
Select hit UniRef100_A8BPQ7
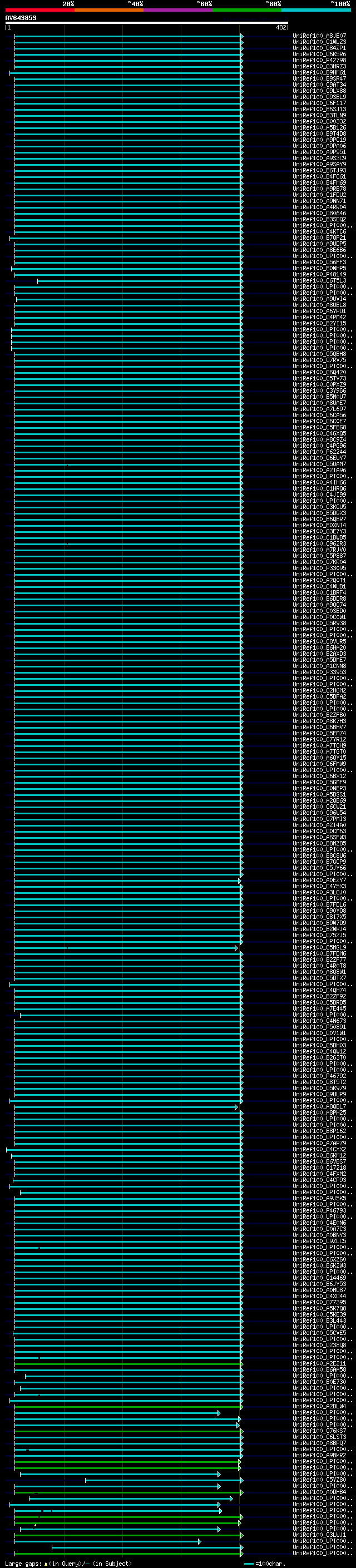click(x=319, y=1443)
